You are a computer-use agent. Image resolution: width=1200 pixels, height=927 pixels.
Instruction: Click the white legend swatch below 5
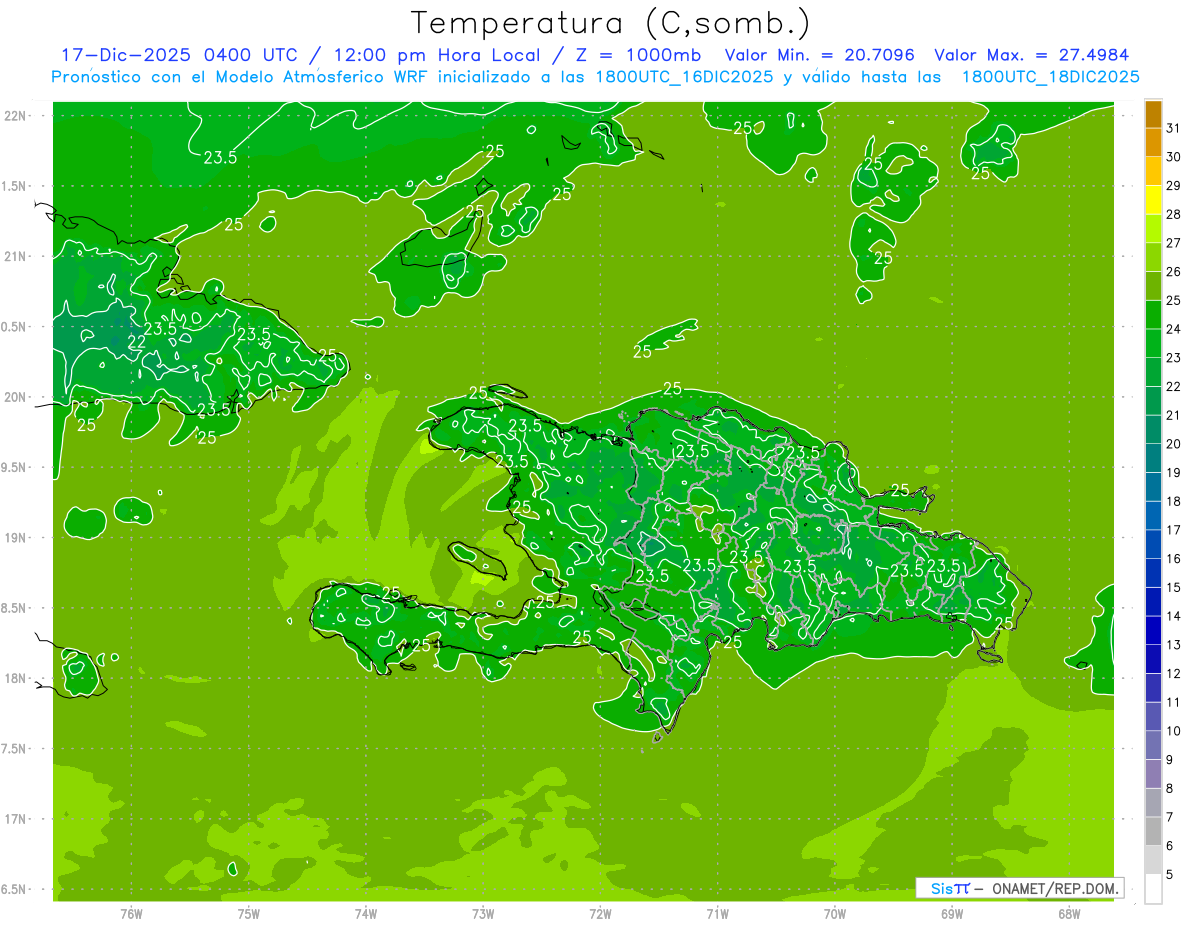click(x=1153, y=889)
